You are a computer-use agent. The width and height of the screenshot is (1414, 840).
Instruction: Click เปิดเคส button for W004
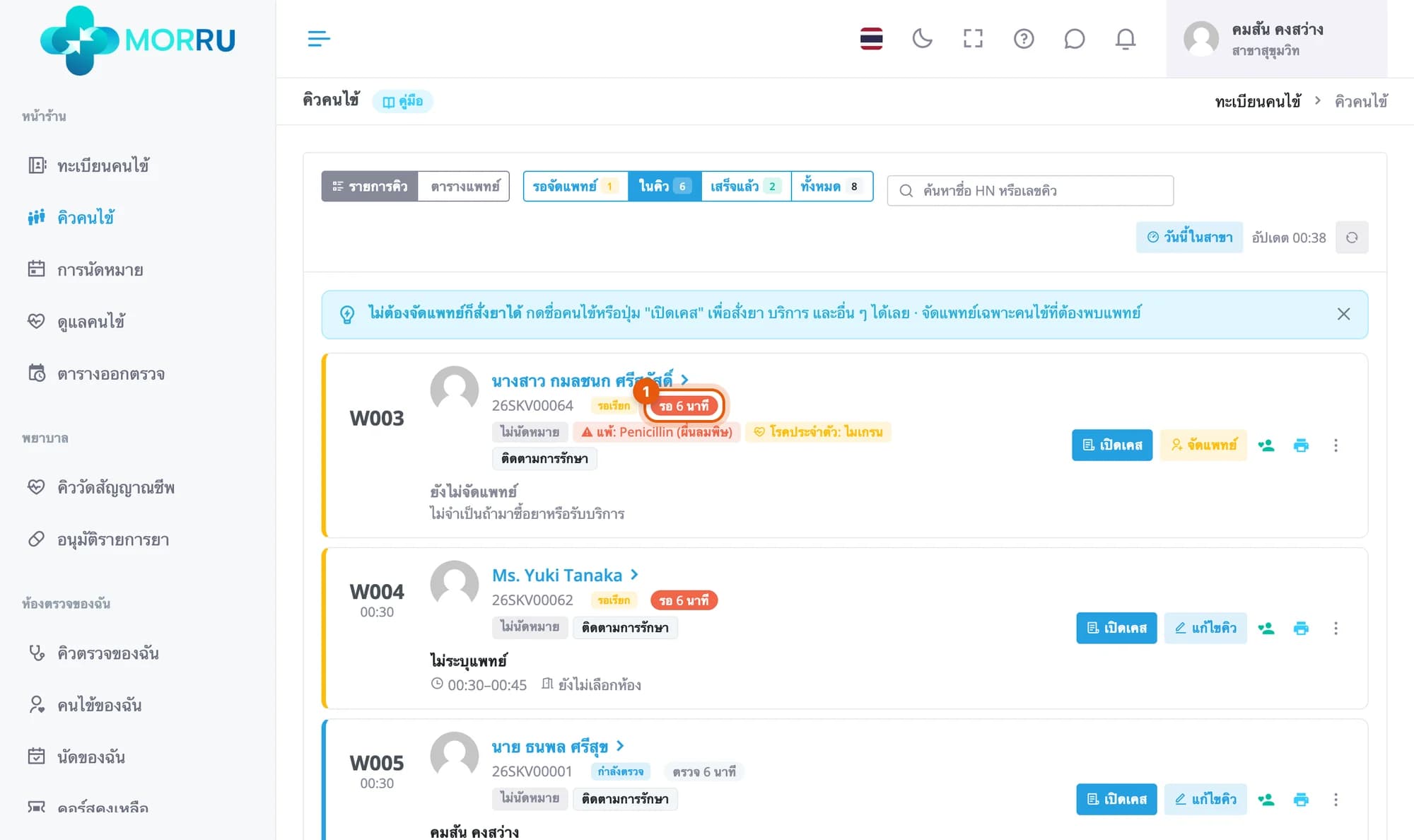click(x=1116, y=628)
